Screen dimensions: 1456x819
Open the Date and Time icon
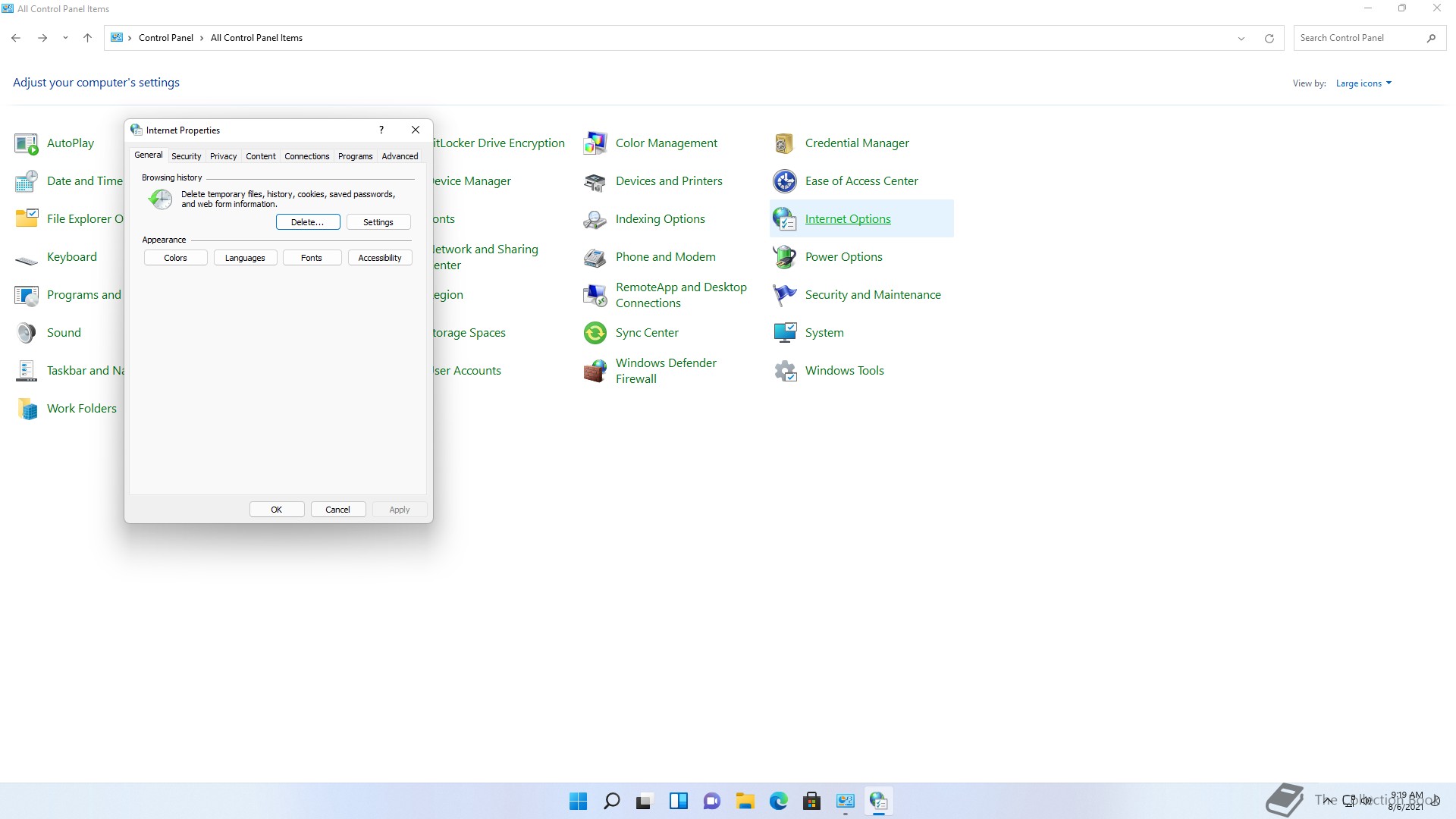click(x=27, y=181)
